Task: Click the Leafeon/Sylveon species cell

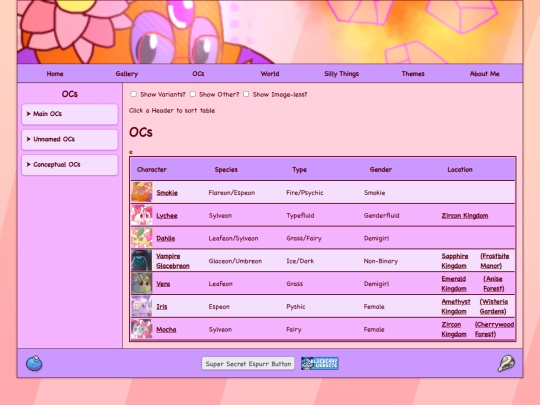Action: pyautogui.click(x=233, y=238)
